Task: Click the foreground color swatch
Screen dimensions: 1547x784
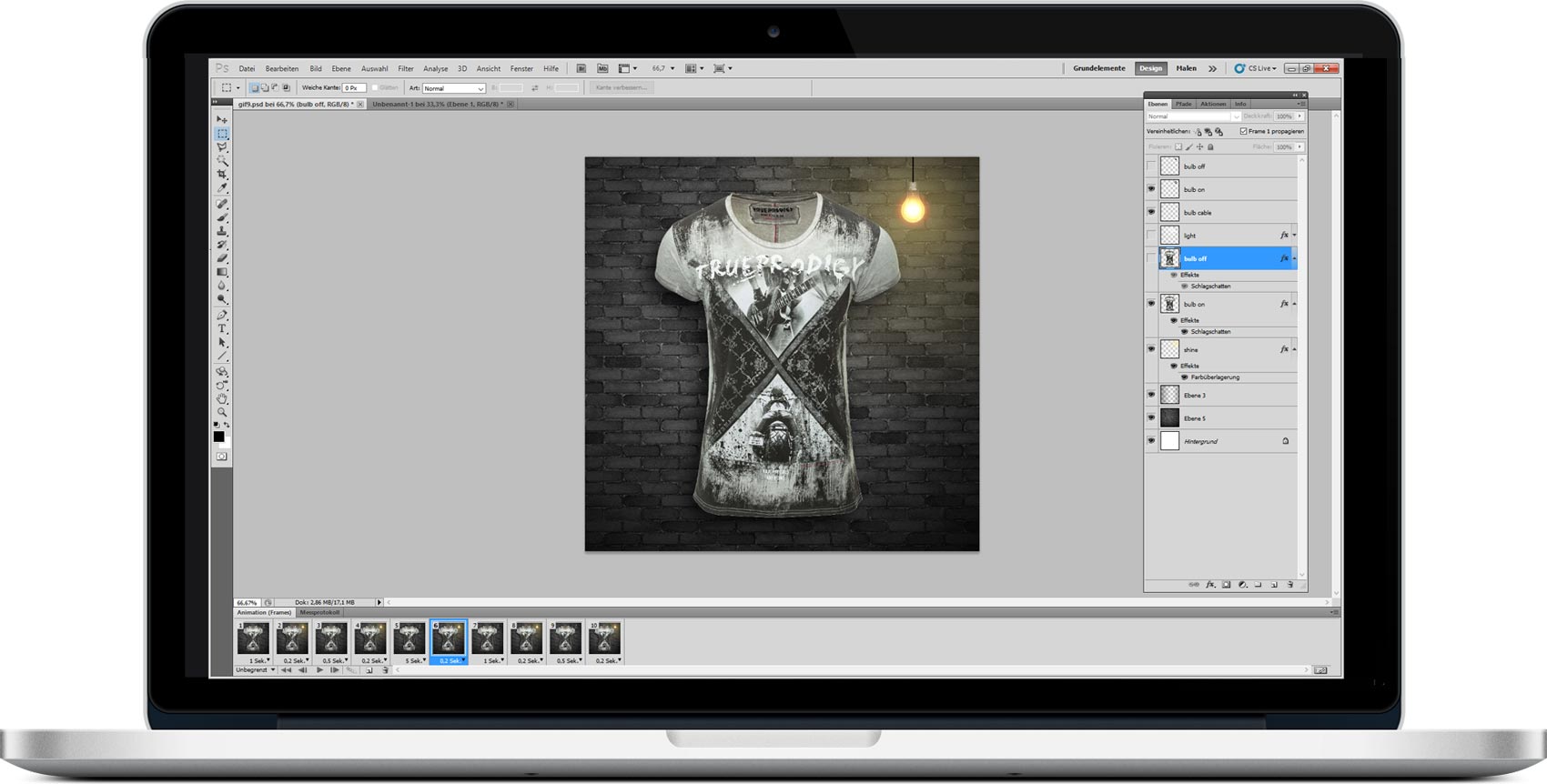Action: 218,437
